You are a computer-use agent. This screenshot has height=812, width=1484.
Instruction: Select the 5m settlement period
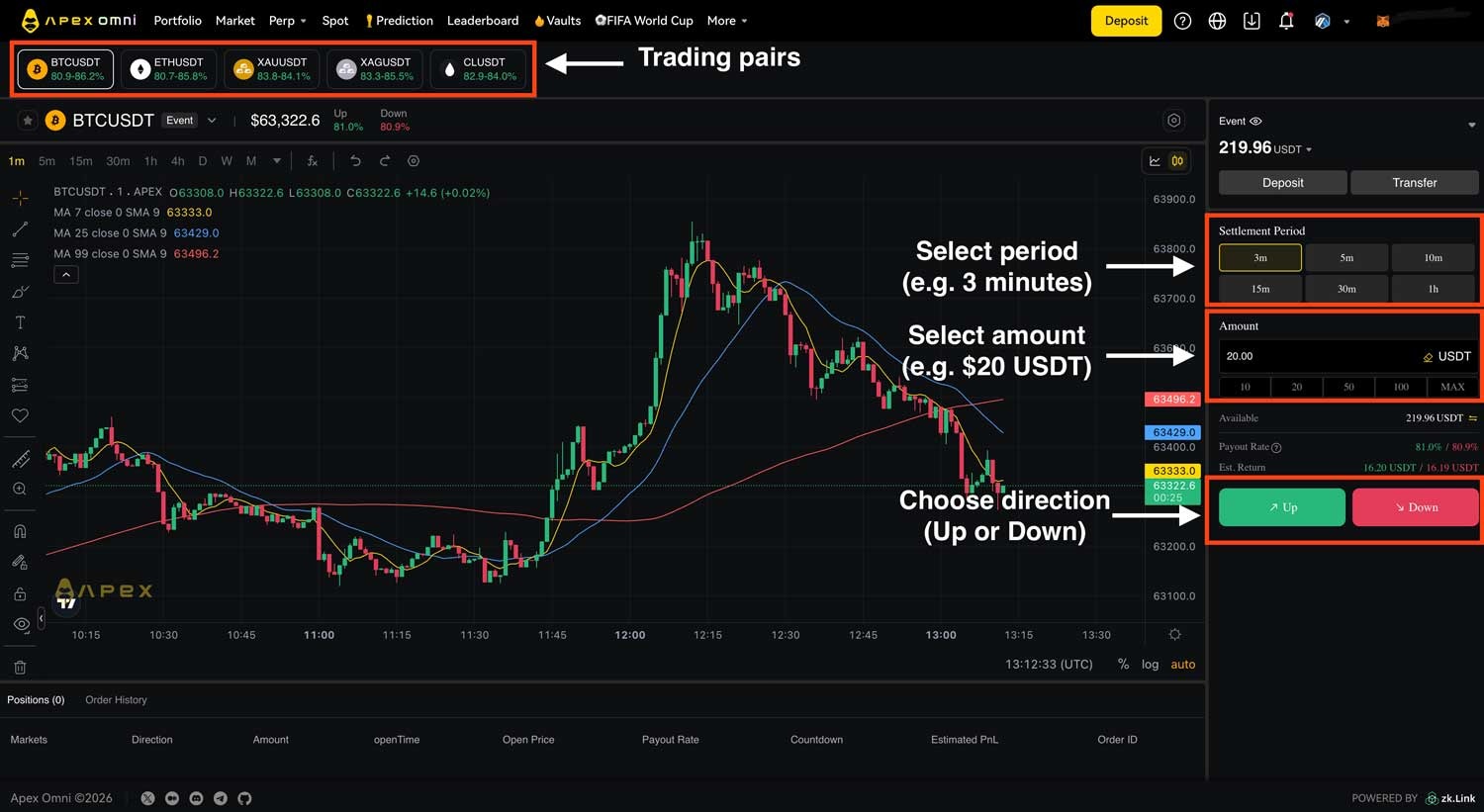[x=1346, y=258]
